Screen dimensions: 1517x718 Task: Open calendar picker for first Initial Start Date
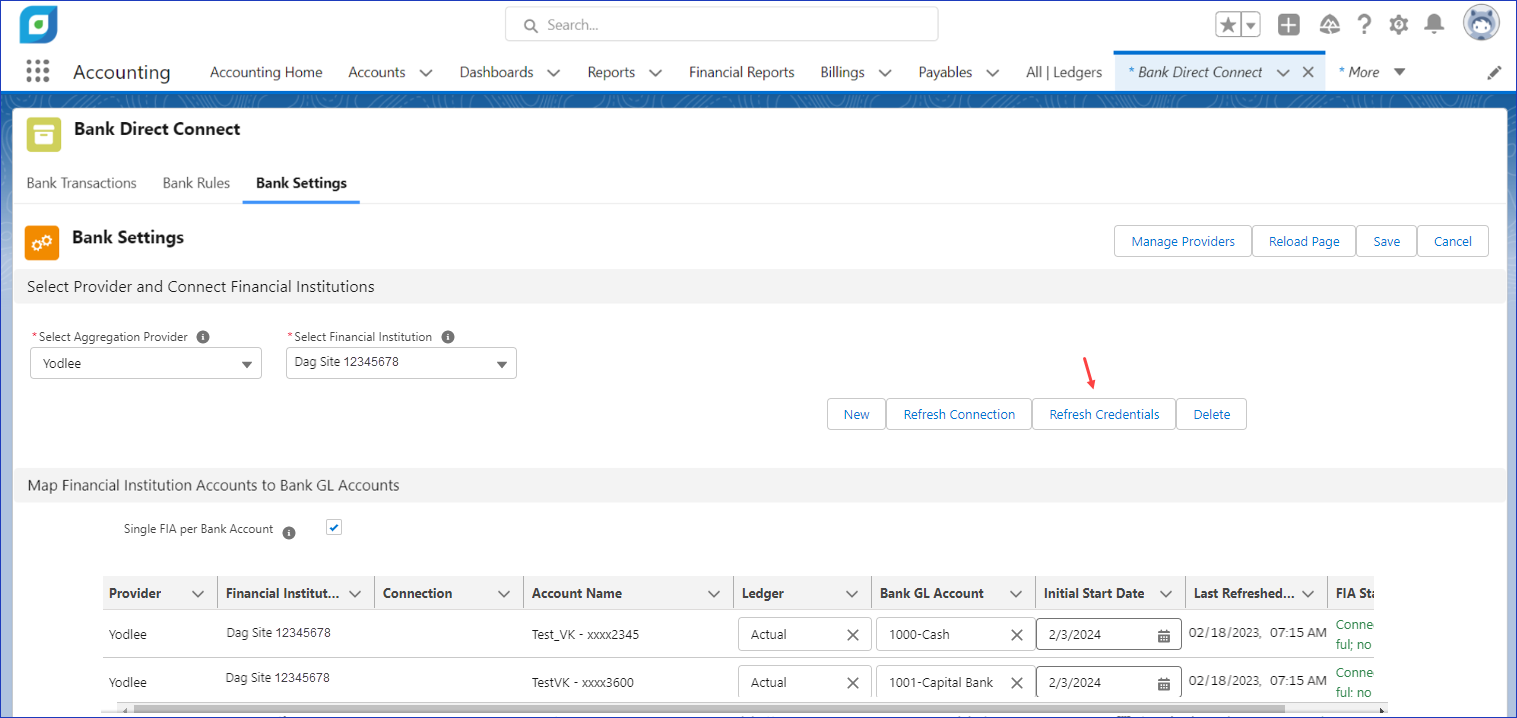[x=1164, y=635]
